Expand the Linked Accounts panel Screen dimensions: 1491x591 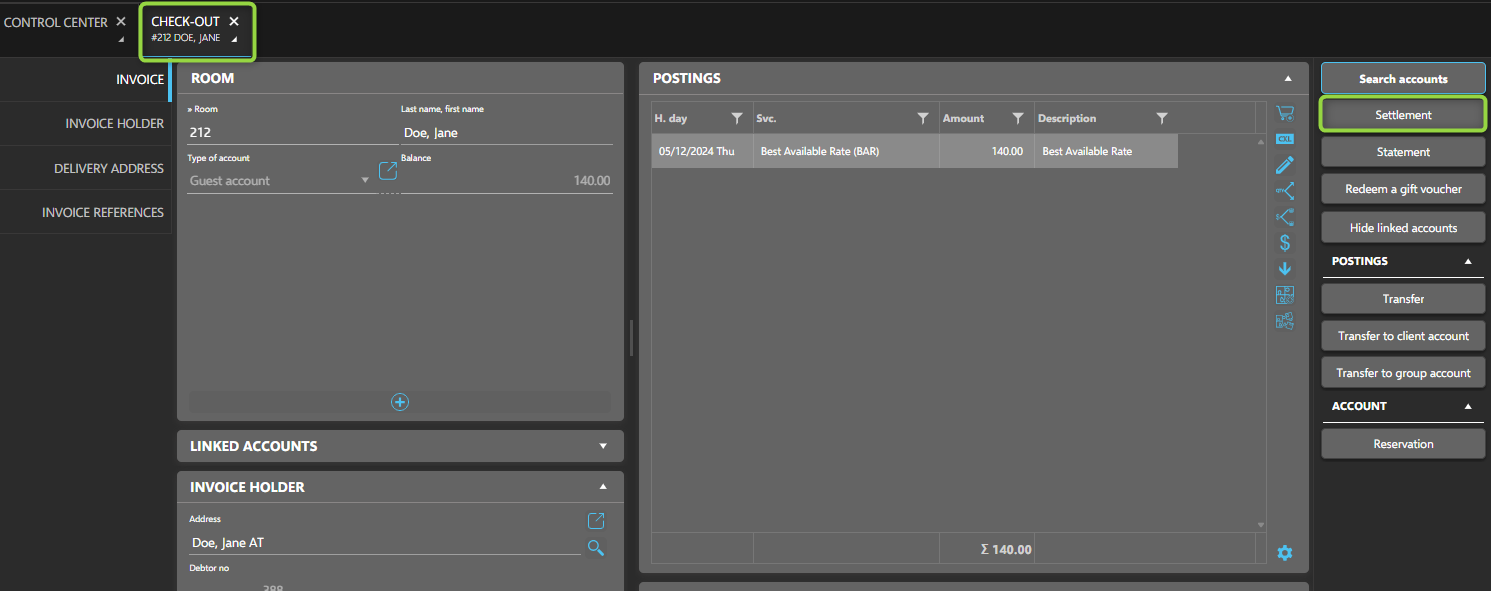tap(602, 446)
